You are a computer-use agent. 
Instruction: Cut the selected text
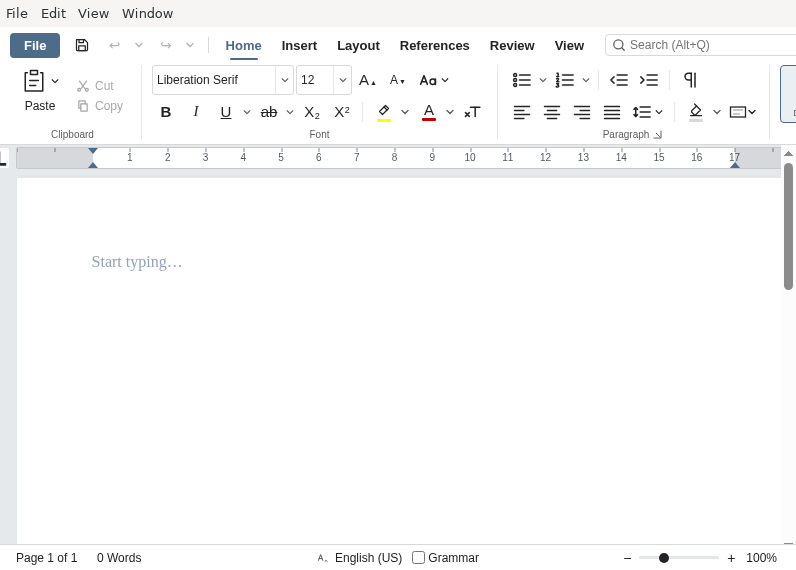(95, 86)
